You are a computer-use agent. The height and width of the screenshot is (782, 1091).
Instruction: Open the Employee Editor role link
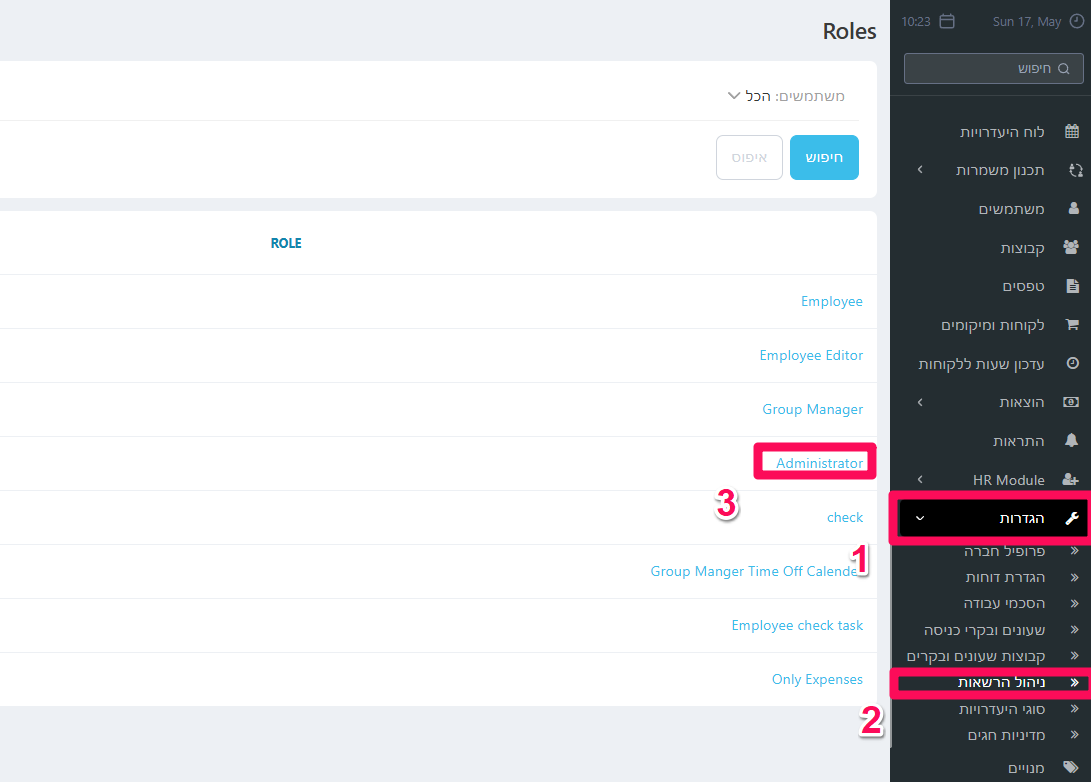(x=811, y=355)
